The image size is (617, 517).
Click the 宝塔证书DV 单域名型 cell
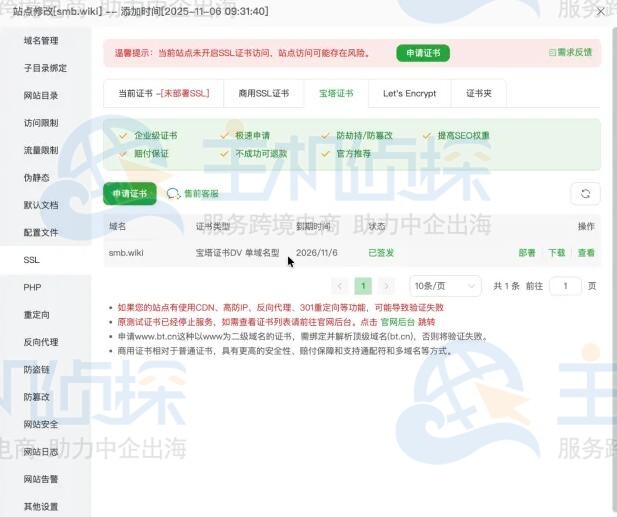click(237, 253)
